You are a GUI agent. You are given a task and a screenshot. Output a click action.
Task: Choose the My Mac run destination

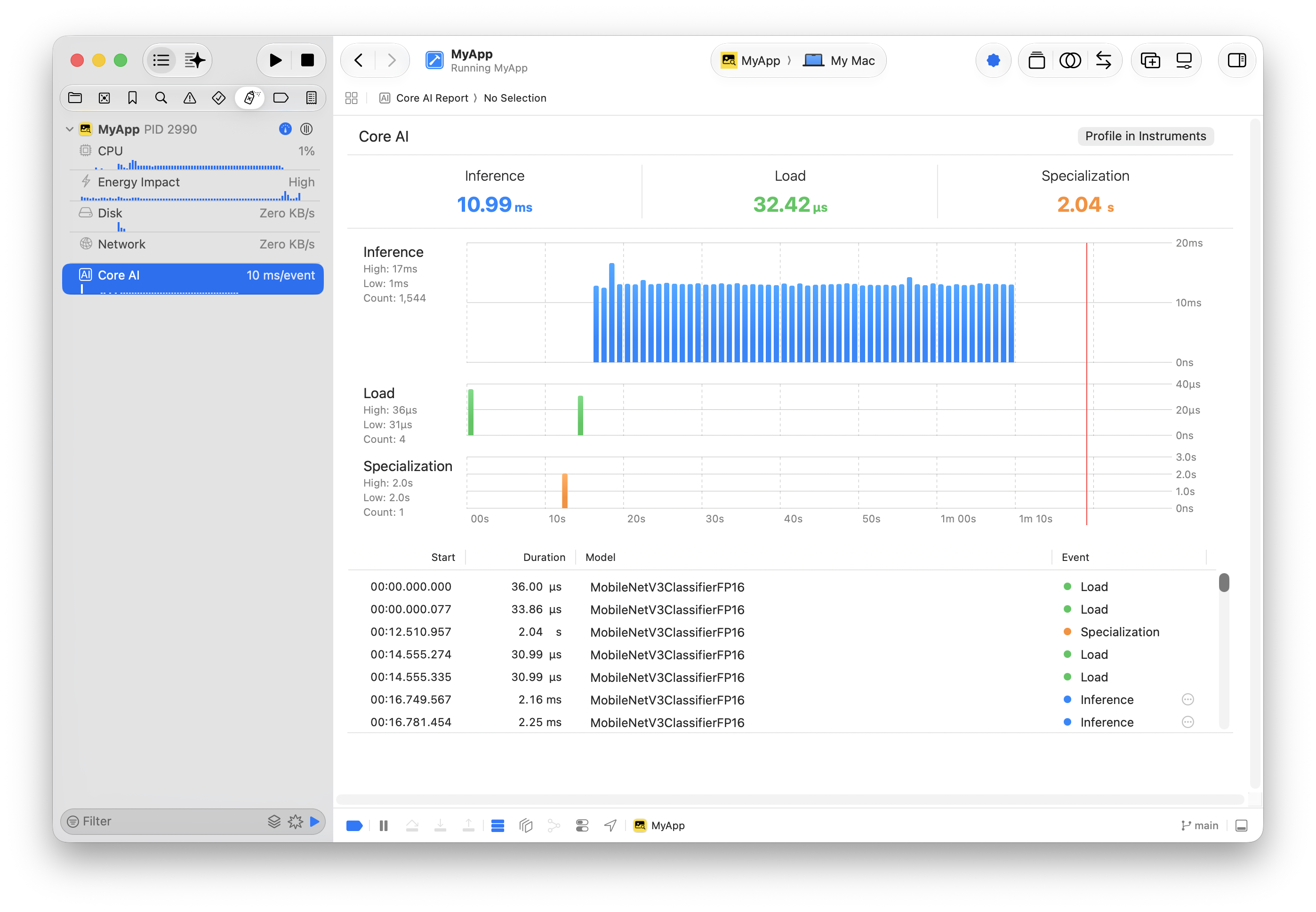tap(839, 61)
